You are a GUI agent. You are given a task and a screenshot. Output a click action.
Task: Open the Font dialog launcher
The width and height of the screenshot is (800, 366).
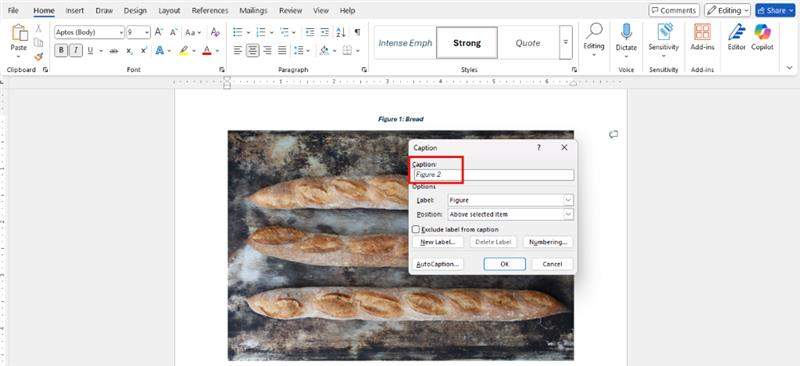pyautogui.click(x=221, y=69)
